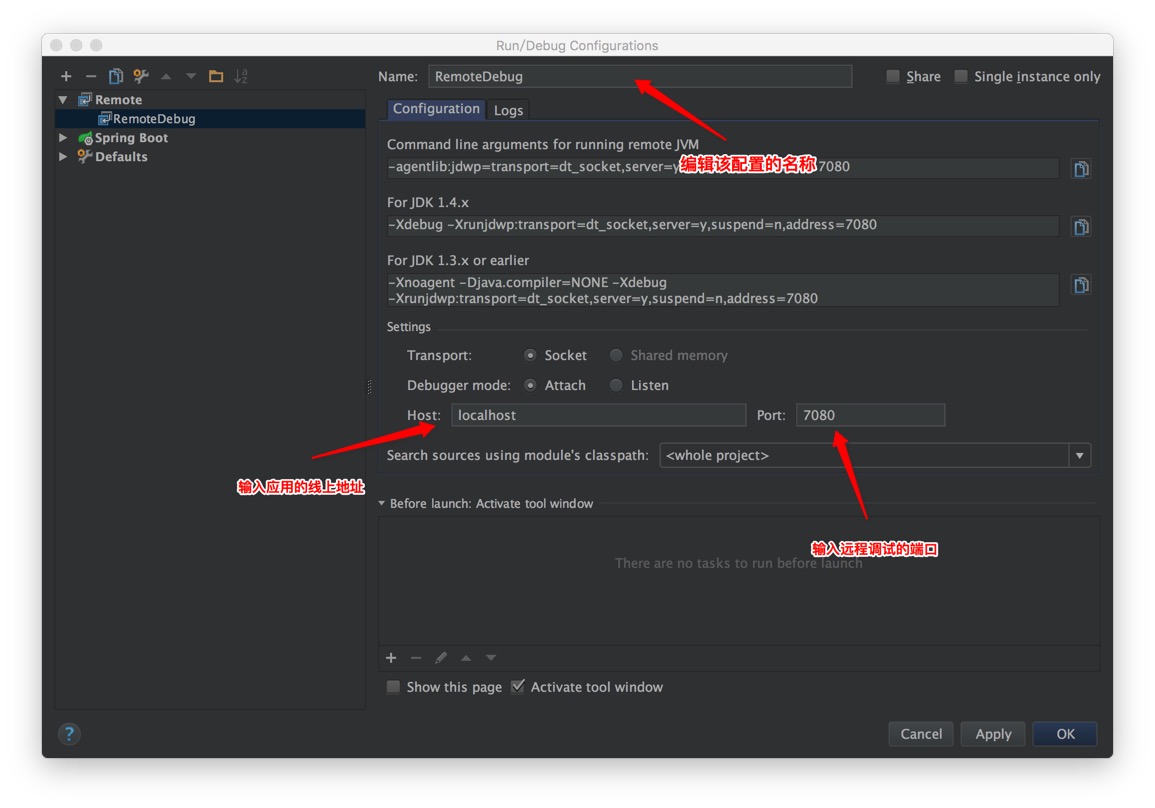The image size is (1155, 808).
Task: Switch to the Logs tab
Action: point(508,110)
